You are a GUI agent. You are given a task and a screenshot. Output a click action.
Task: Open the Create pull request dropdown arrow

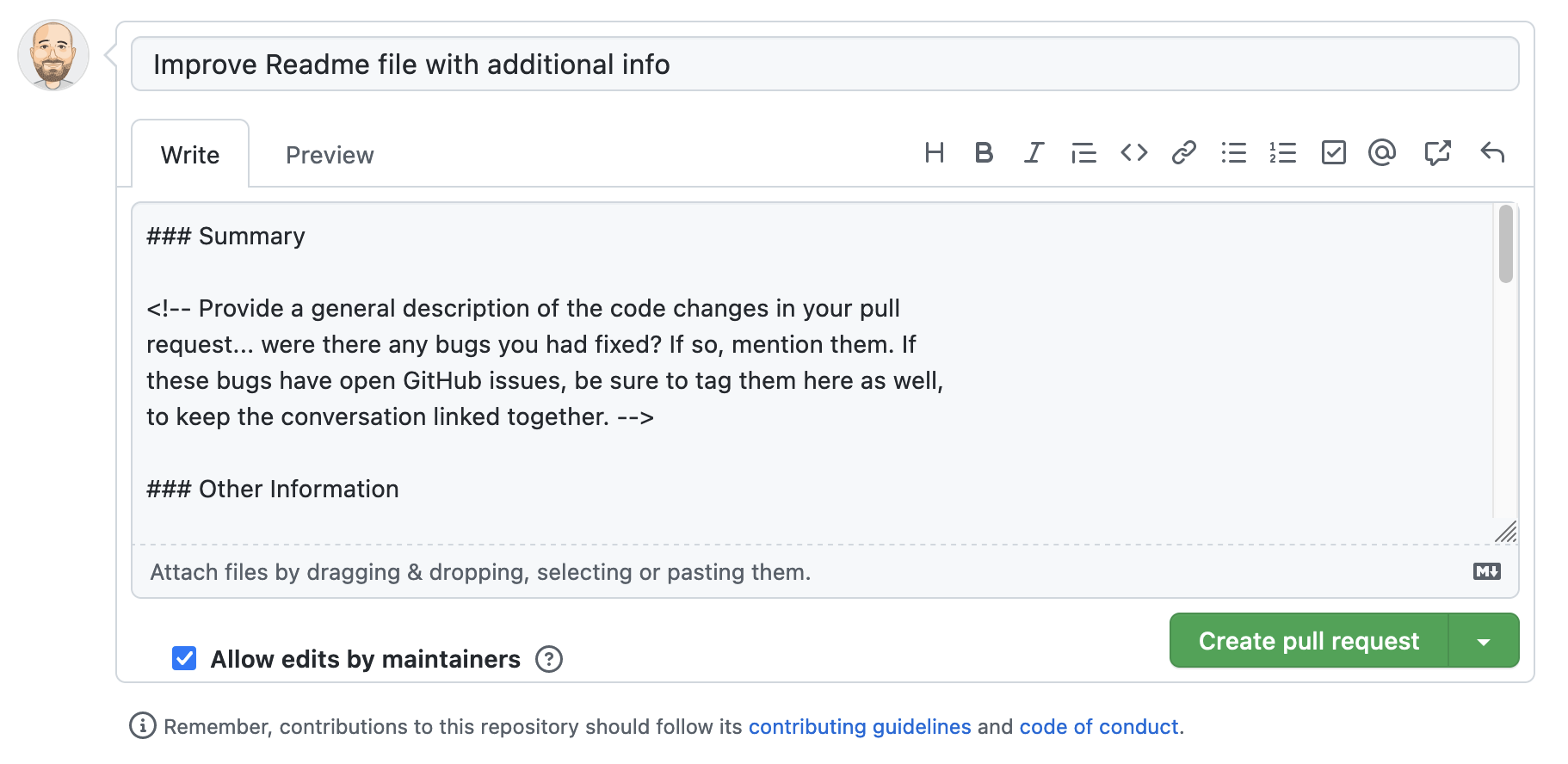tap(1482, 640)
